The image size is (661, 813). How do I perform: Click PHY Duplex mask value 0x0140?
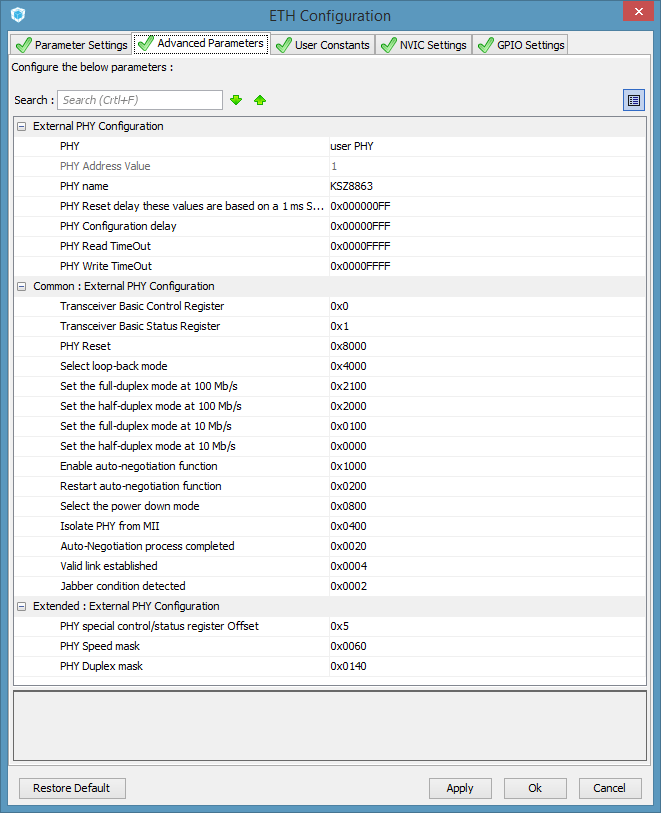coord(348,666)
